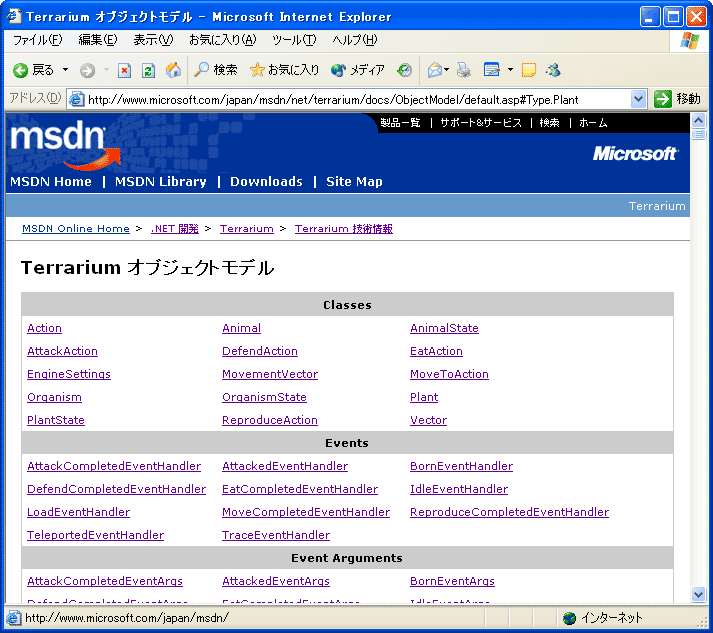The width and height of the screenshot is (713, 633).
Task: Open the ファイル(F) menu
Action: [37, 40]
